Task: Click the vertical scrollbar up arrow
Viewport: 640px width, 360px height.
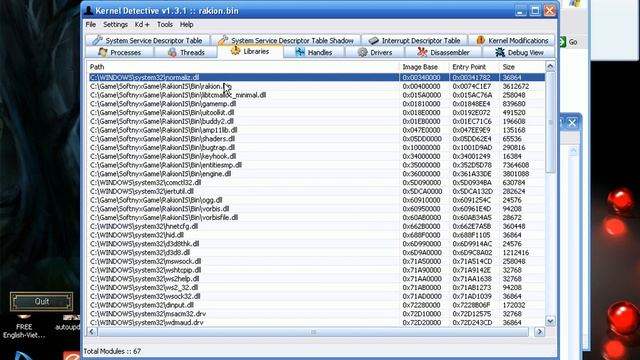Action: click(550, 66)
